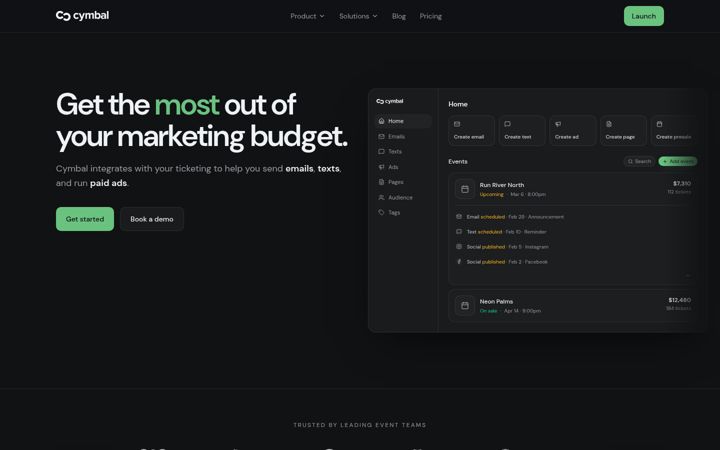Screen dimensions: 720x450
Task: Click the yellow Upcoming status label
Action: (x=491, y=195)
